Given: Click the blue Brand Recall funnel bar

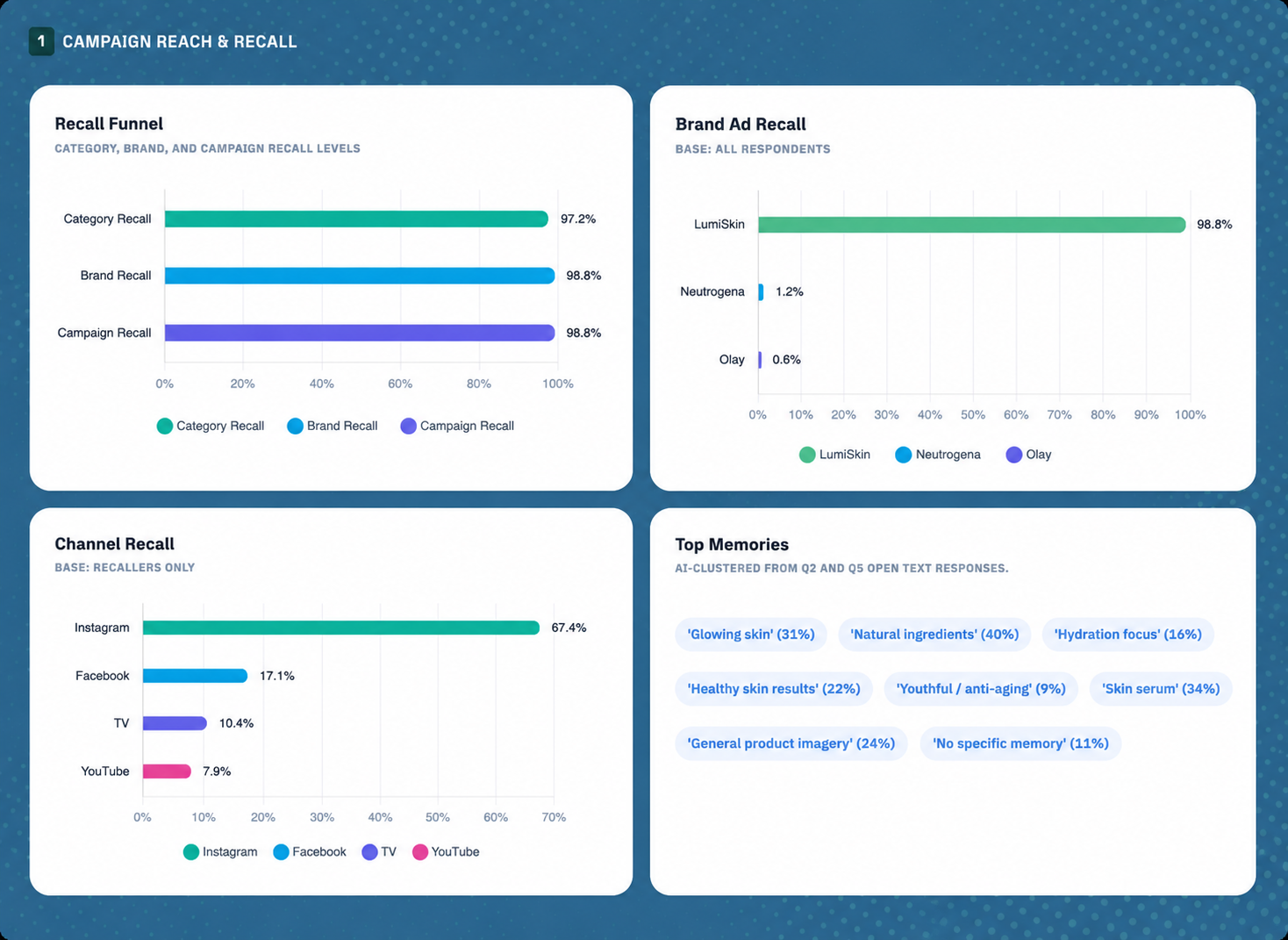Looking at the screenshot, I should [360, 276].
